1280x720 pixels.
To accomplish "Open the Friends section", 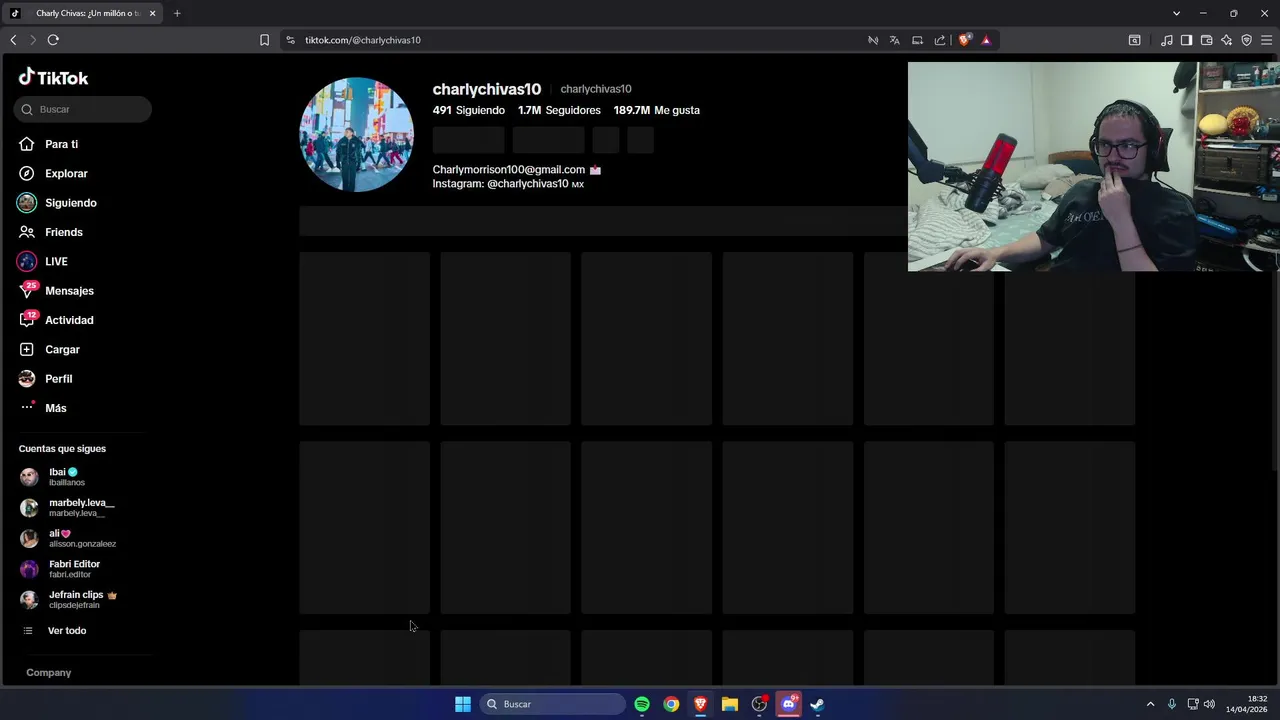I will point(63,232).
